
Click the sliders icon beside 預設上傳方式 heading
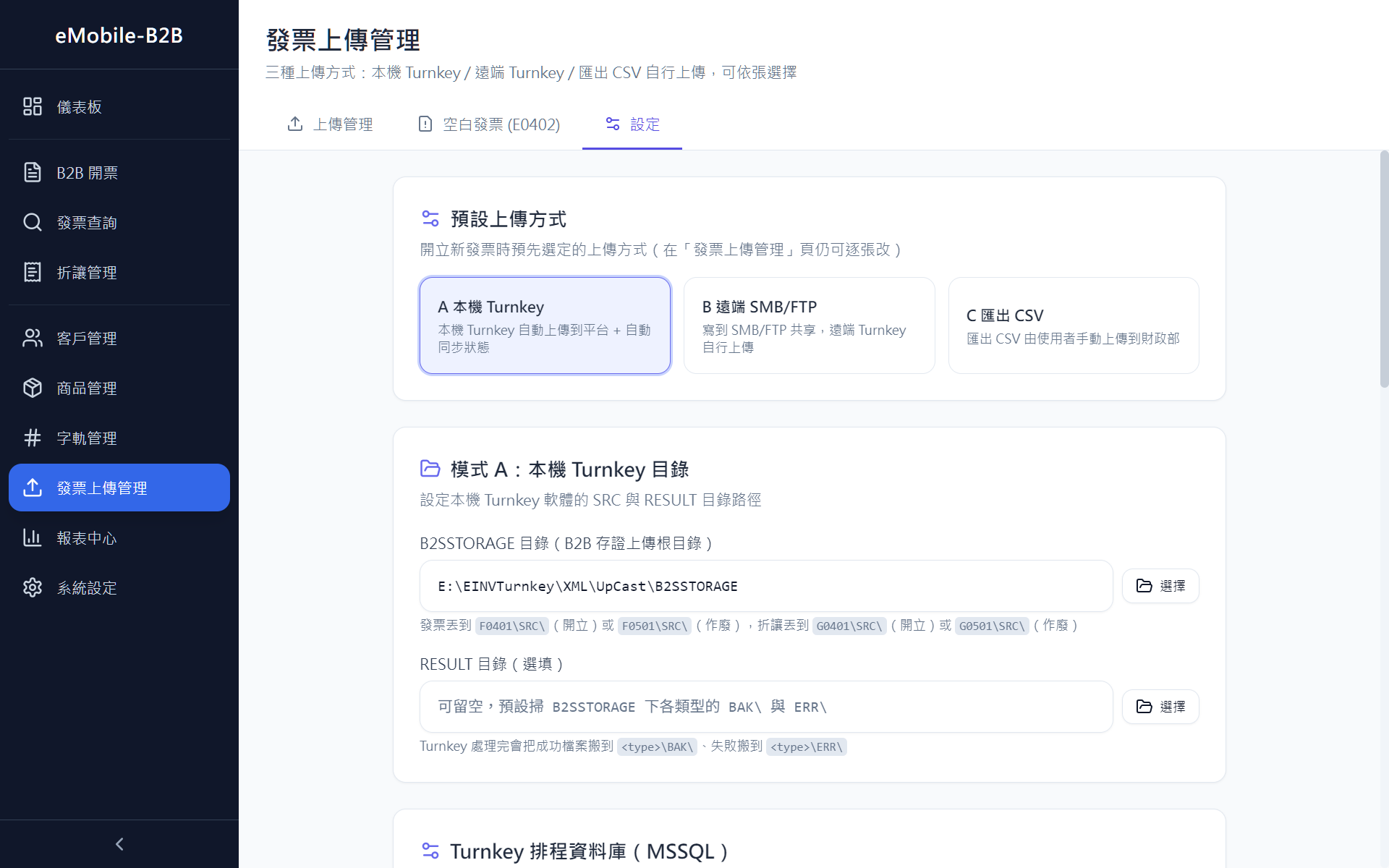[430, 218]
